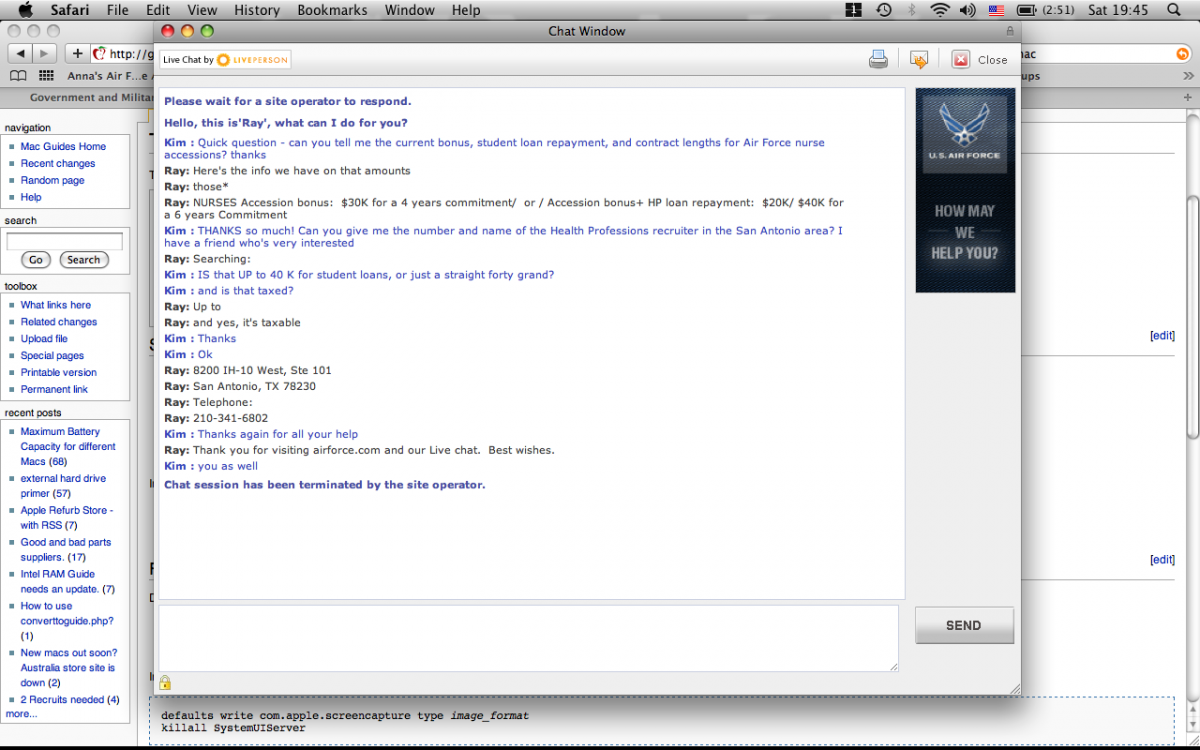1200x750 pixels.
Task: Show Top Sites grid icon
Action: click(x=46, y=76)
